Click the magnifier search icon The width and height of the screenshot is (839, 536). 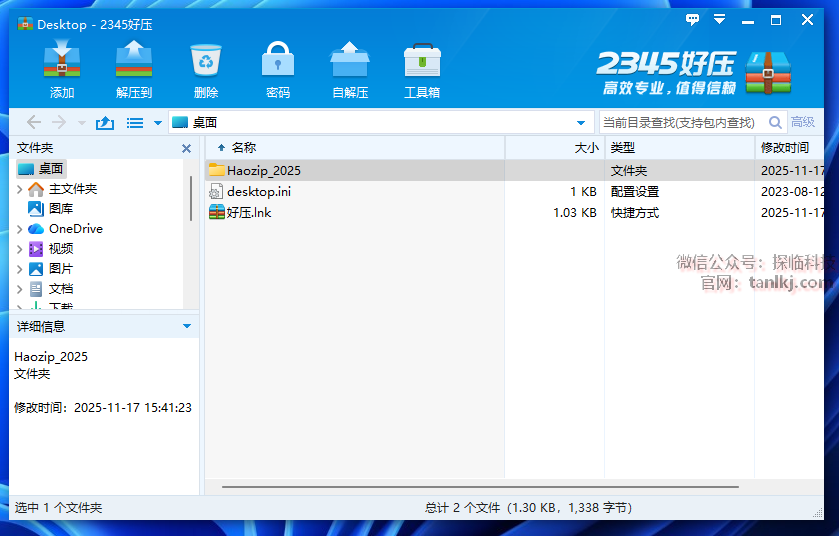(x=775, y=122)
